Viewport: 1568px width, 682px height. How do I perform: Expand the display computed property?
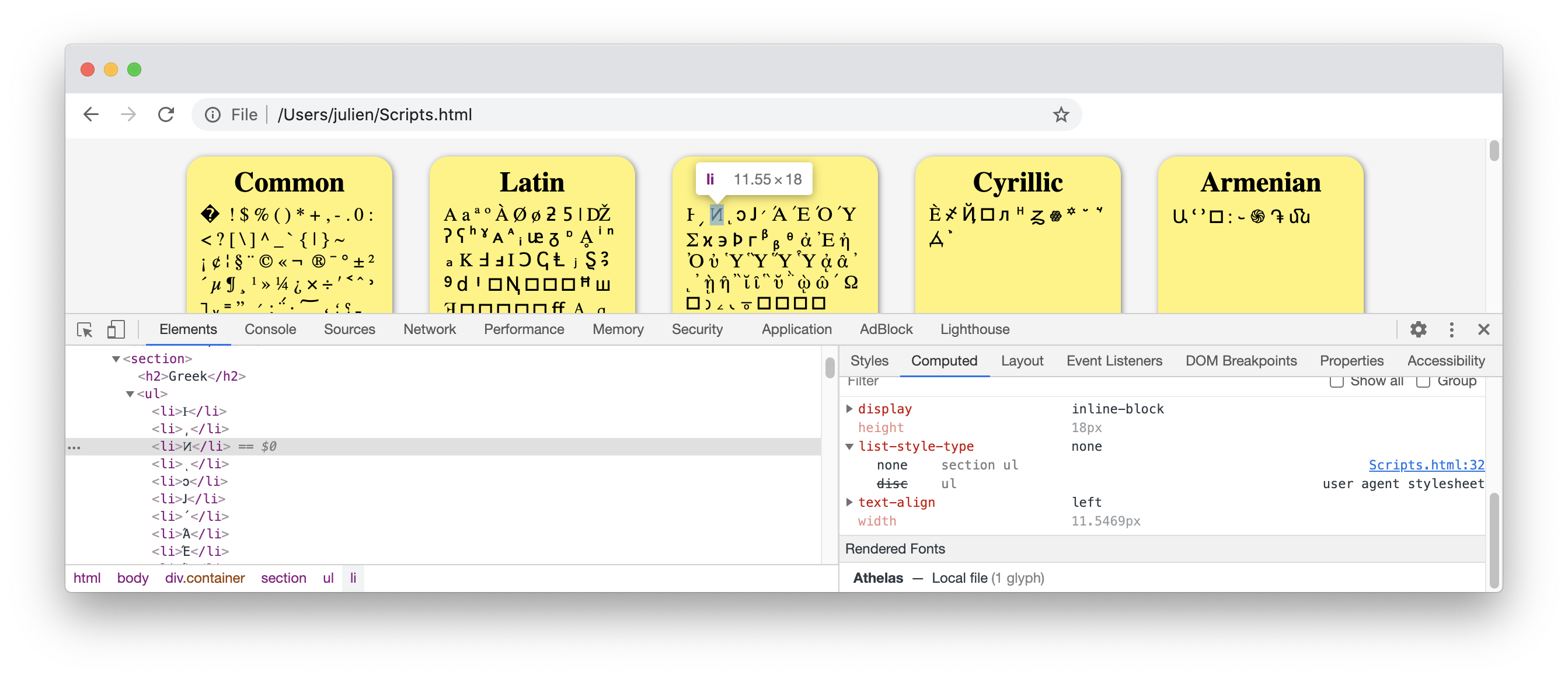(849, 409)
